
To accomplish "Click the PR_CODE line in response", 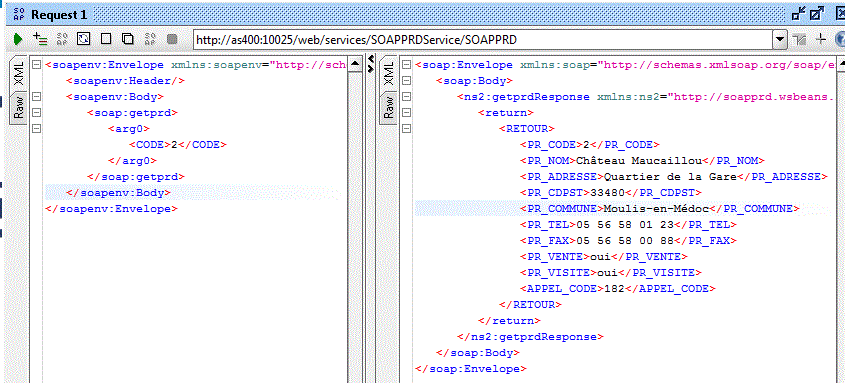I will [x=590, y=144].
